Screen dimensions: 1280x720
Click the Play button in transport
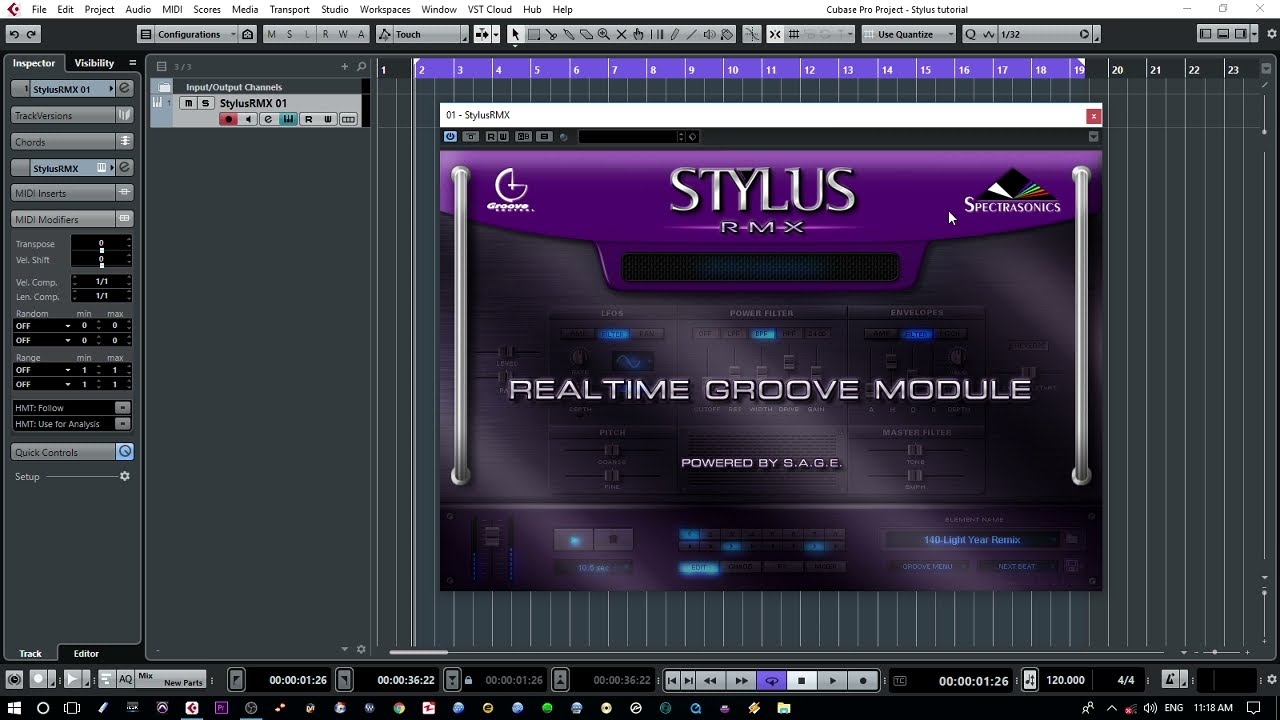click(832, 681)
